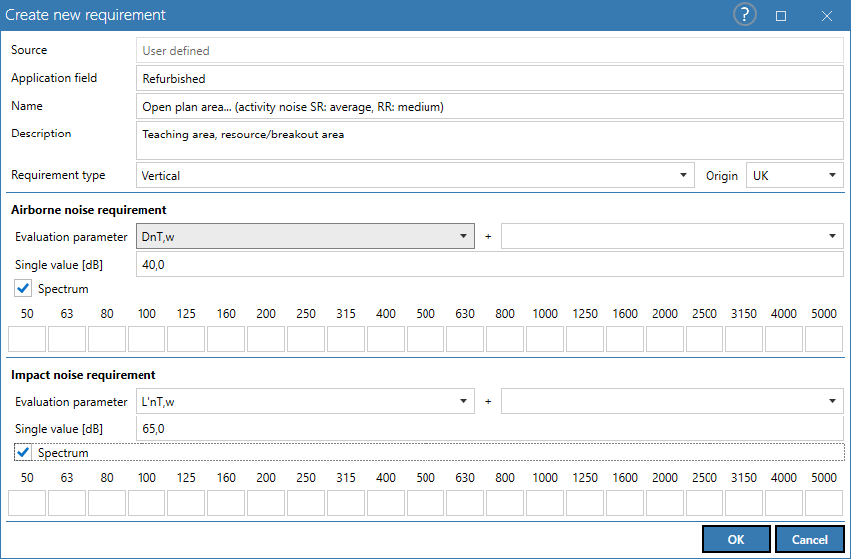Screen dimensions: 851x559
Task: Click the impact Single value field 65,0
Action: tap(490, 428)
